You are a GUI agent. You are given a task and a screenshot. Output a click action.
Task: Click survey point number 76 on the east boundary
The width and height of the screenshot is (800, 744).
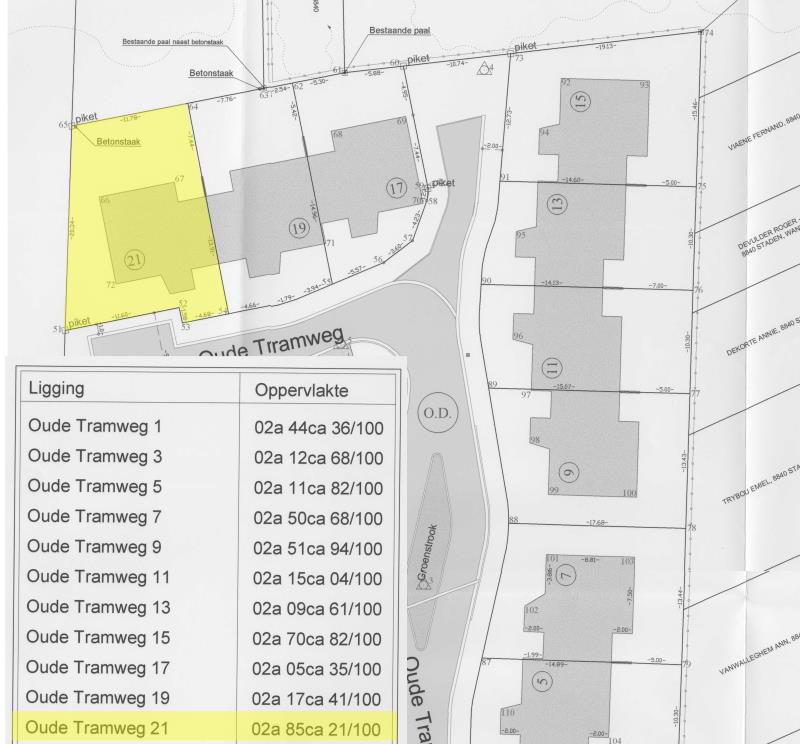pos(698,290)
